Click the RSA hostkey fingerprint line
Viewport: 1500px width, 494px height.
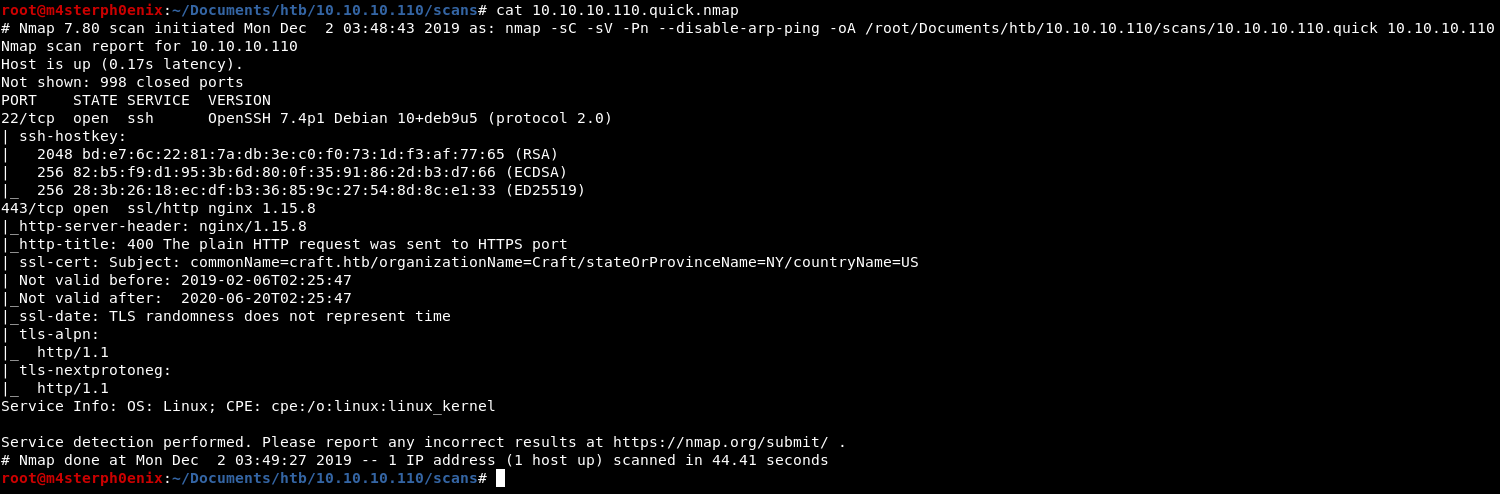click(280, 154)
